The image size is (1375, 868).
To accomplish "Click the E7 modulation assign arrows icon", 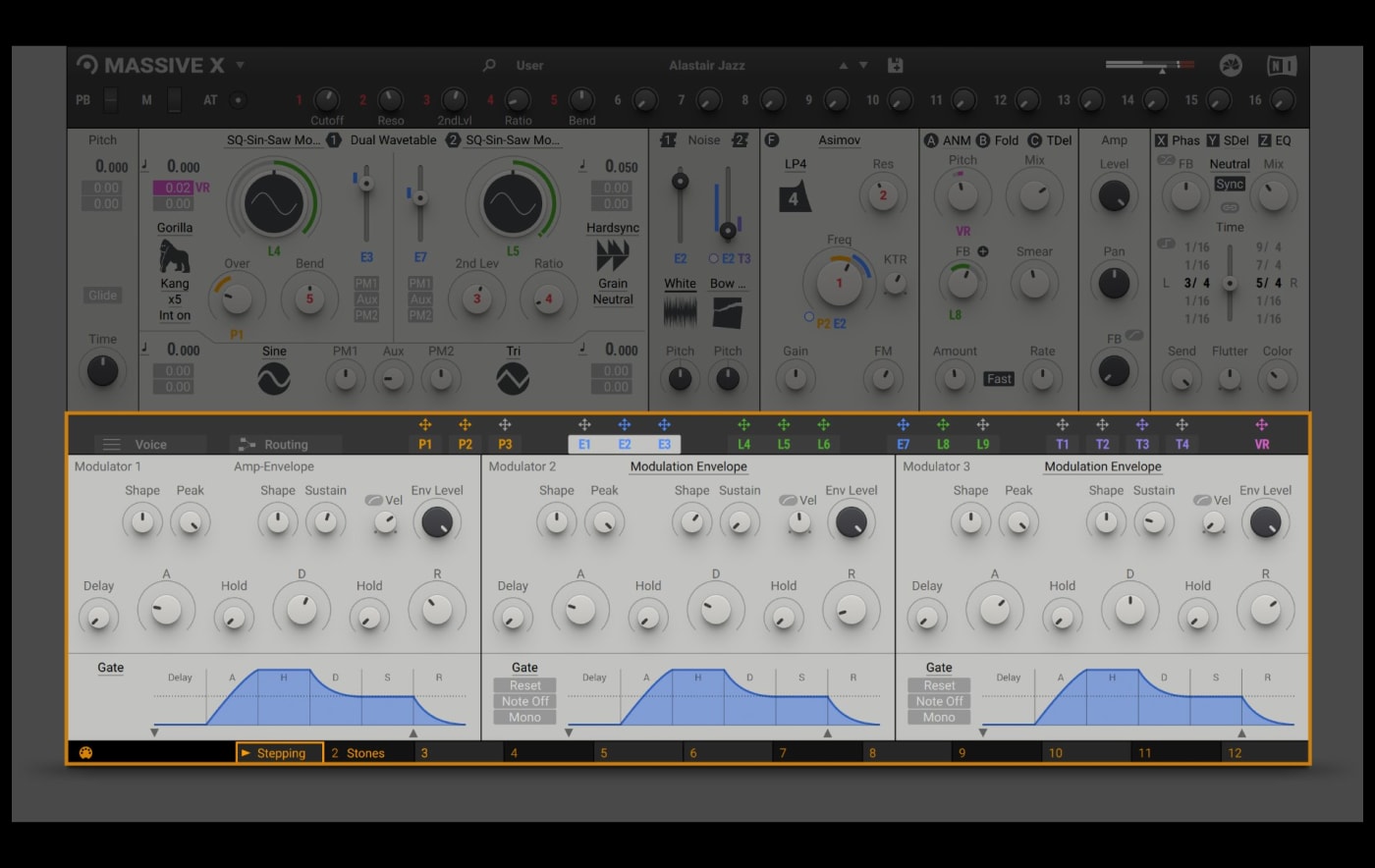I will (x=903, y=425).
